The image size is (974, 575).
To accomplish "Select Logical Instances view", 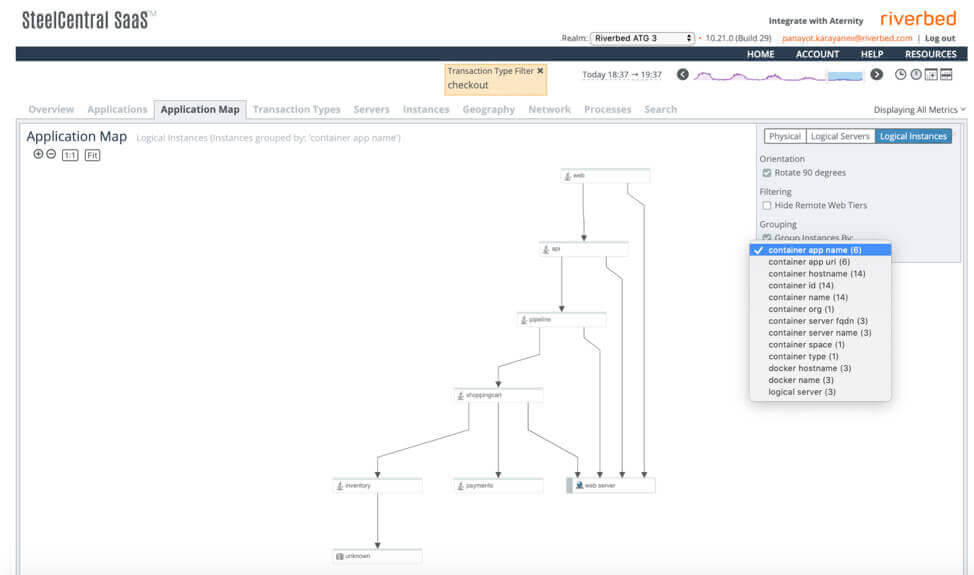I will [x=913, y=136].
